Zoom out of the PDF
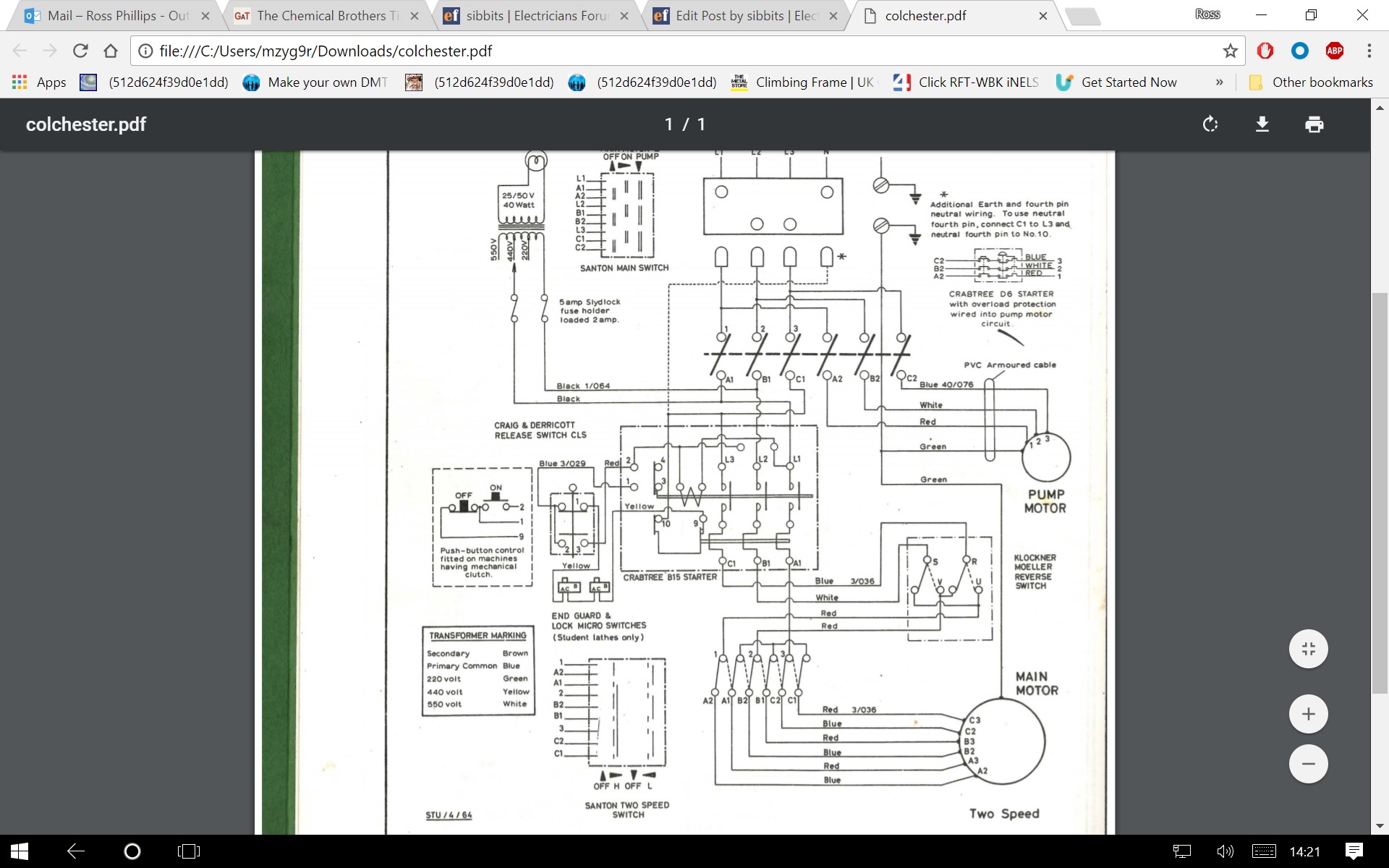The width and height of the screenshot is (1389, 868). 1308,764
